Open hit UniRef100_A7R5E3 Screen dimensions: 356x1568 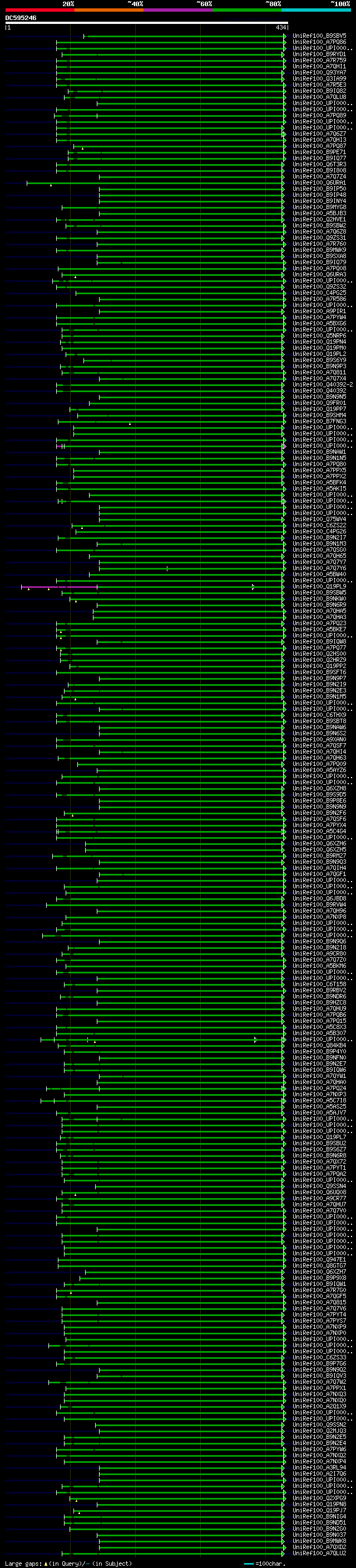[319, 85]
